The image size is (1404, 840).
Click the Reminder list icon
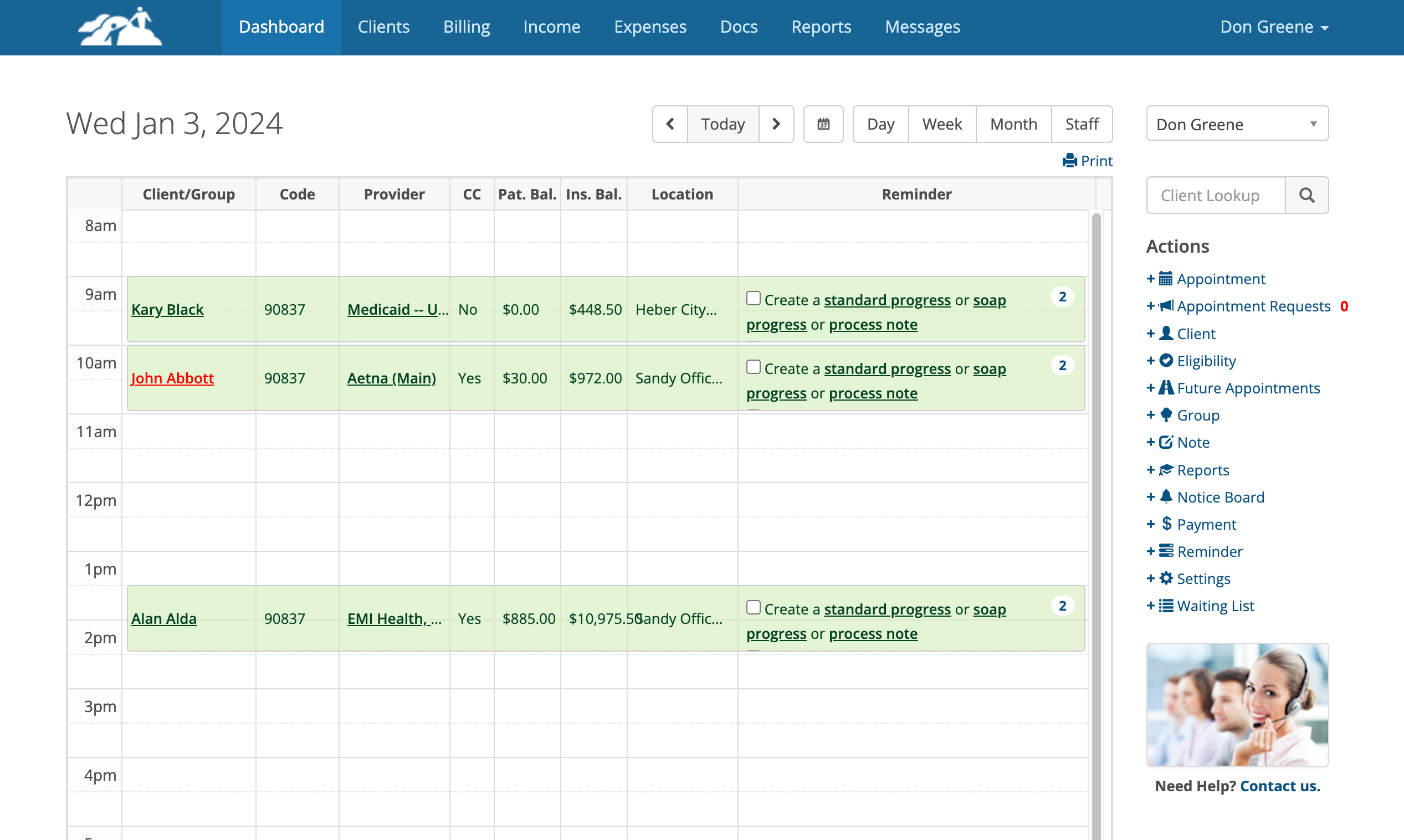coord(1166,551)
